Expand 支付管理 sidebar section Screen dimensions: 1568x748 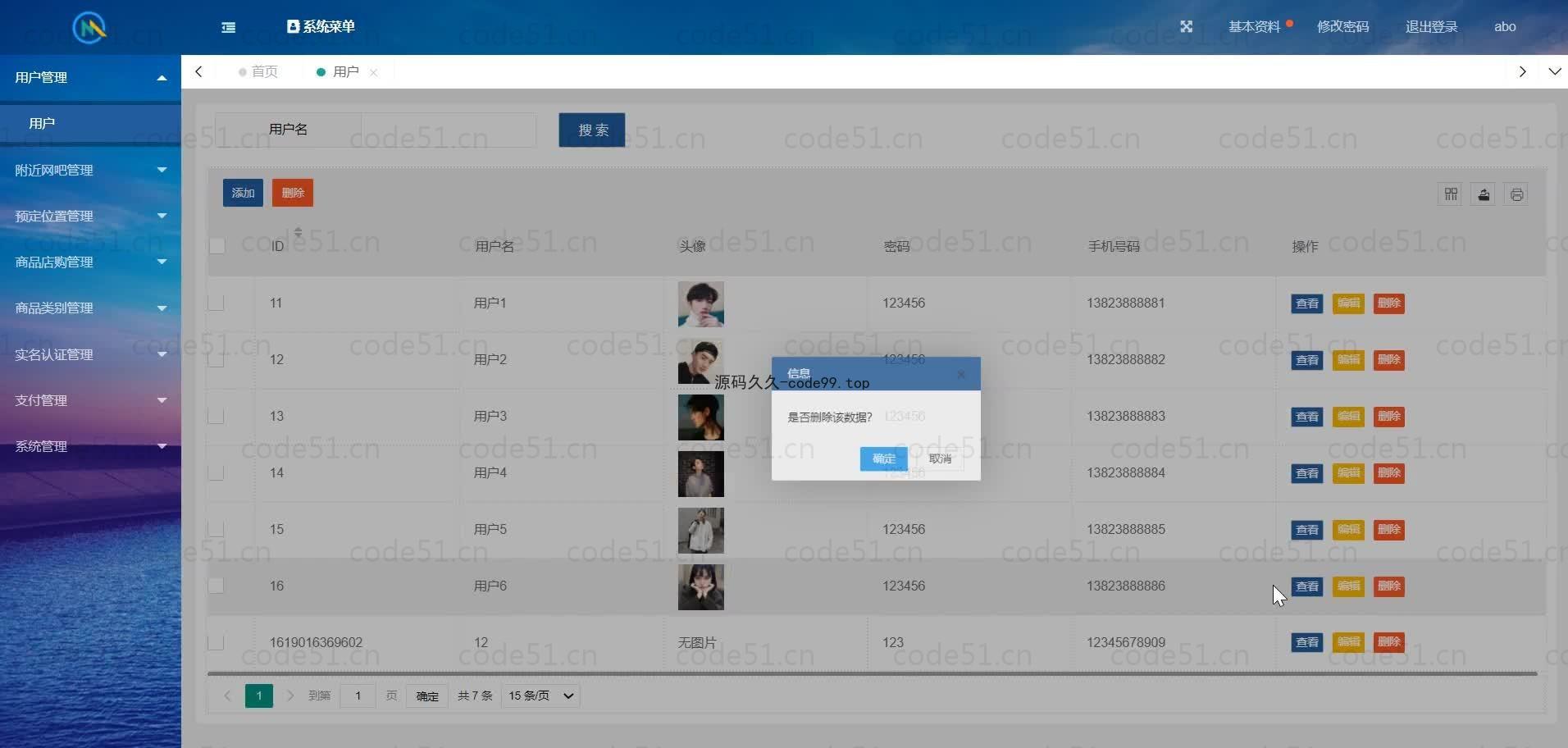coord(90,400)
